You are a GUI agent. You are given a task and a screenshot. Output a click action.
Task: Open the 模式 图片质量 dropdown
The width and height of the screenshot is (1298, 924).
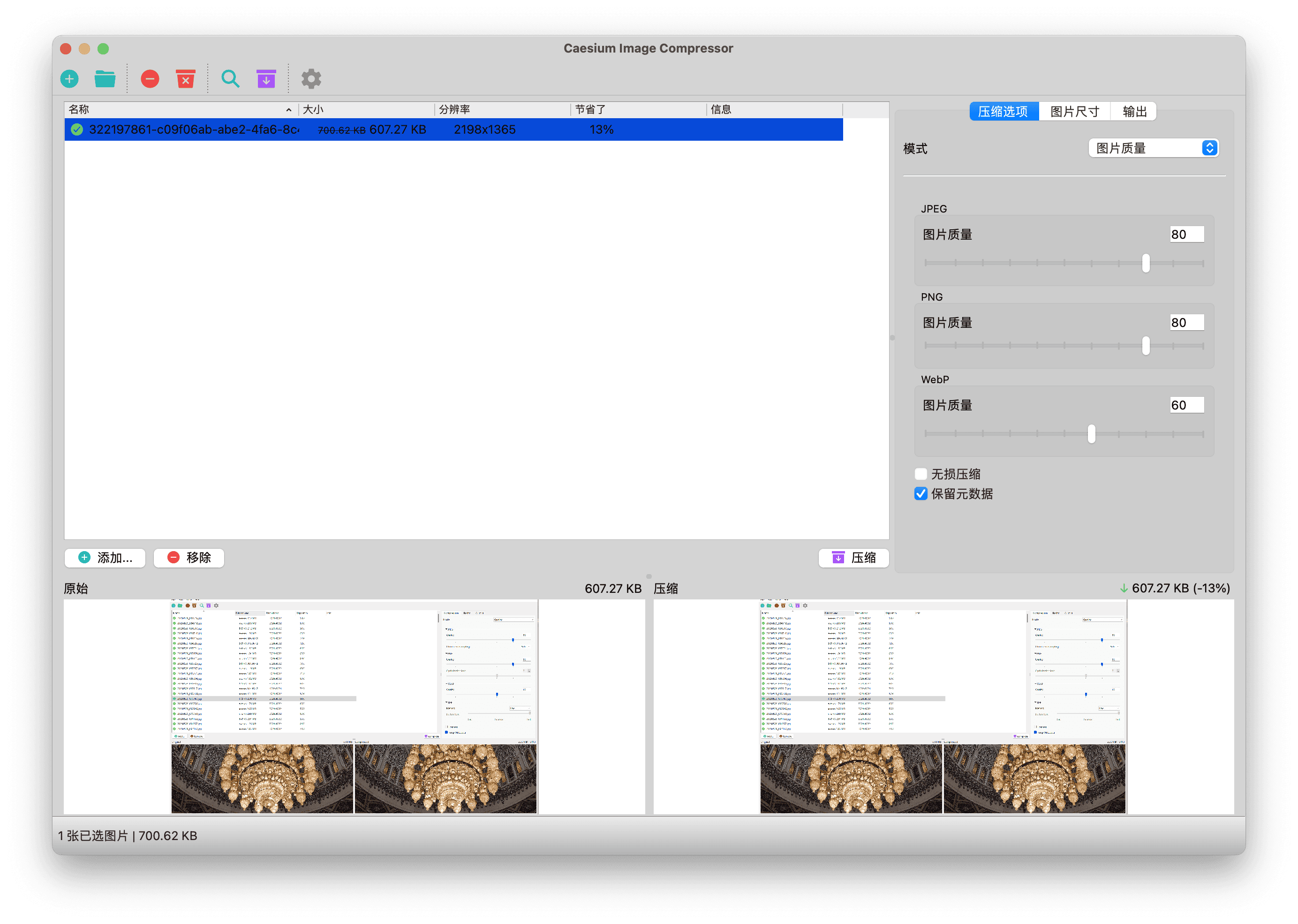tap(1153, 149)
